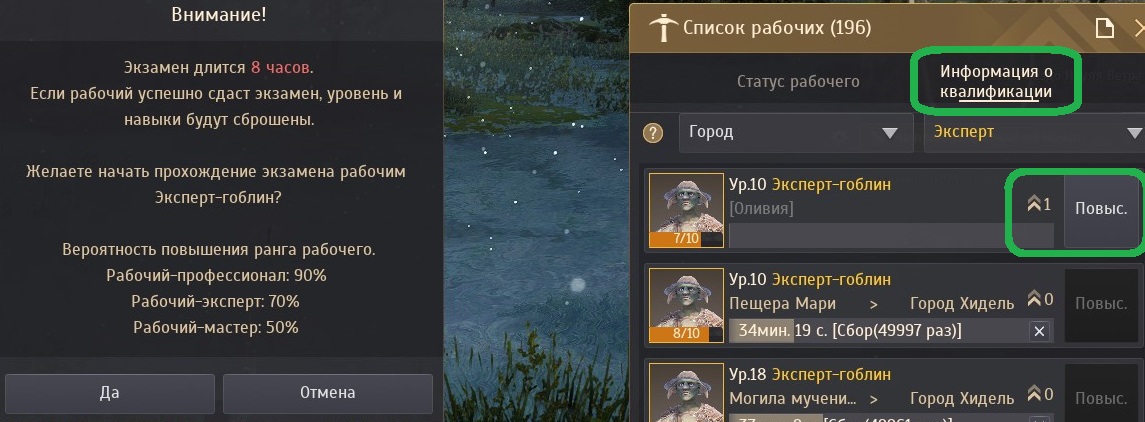This screenshot has height=422, width=1145.
Task: Expand the Эксперт grade dropdown
Action: pyautogui.click(x=1034, y=133)
